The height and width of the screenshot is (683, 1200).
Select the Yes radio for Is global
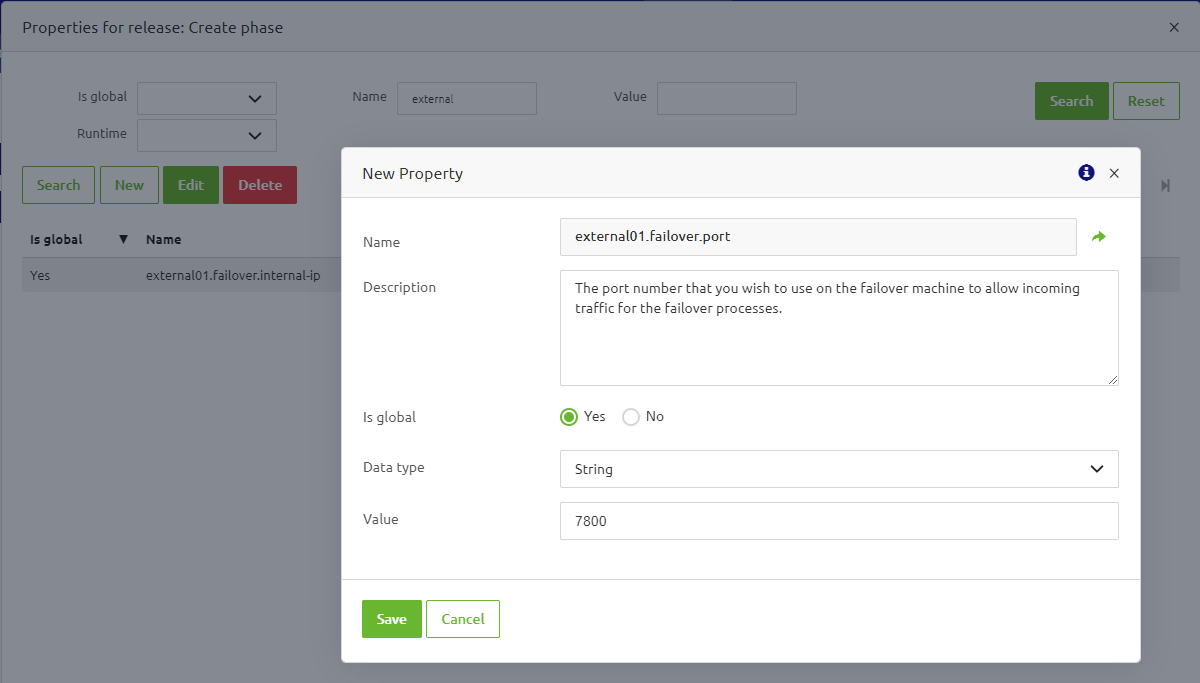pyautogui.click(x=568, y=416)
